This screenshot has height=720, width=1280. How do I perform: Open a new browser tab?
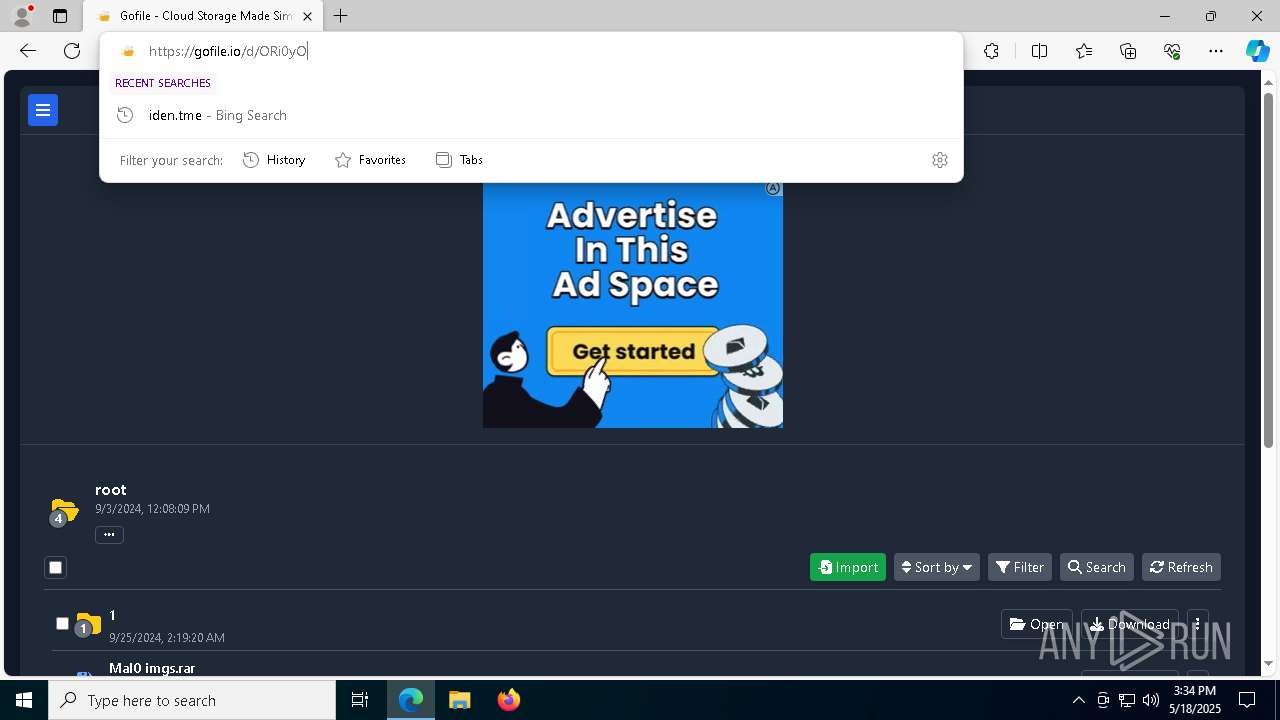tap(341, 16)
